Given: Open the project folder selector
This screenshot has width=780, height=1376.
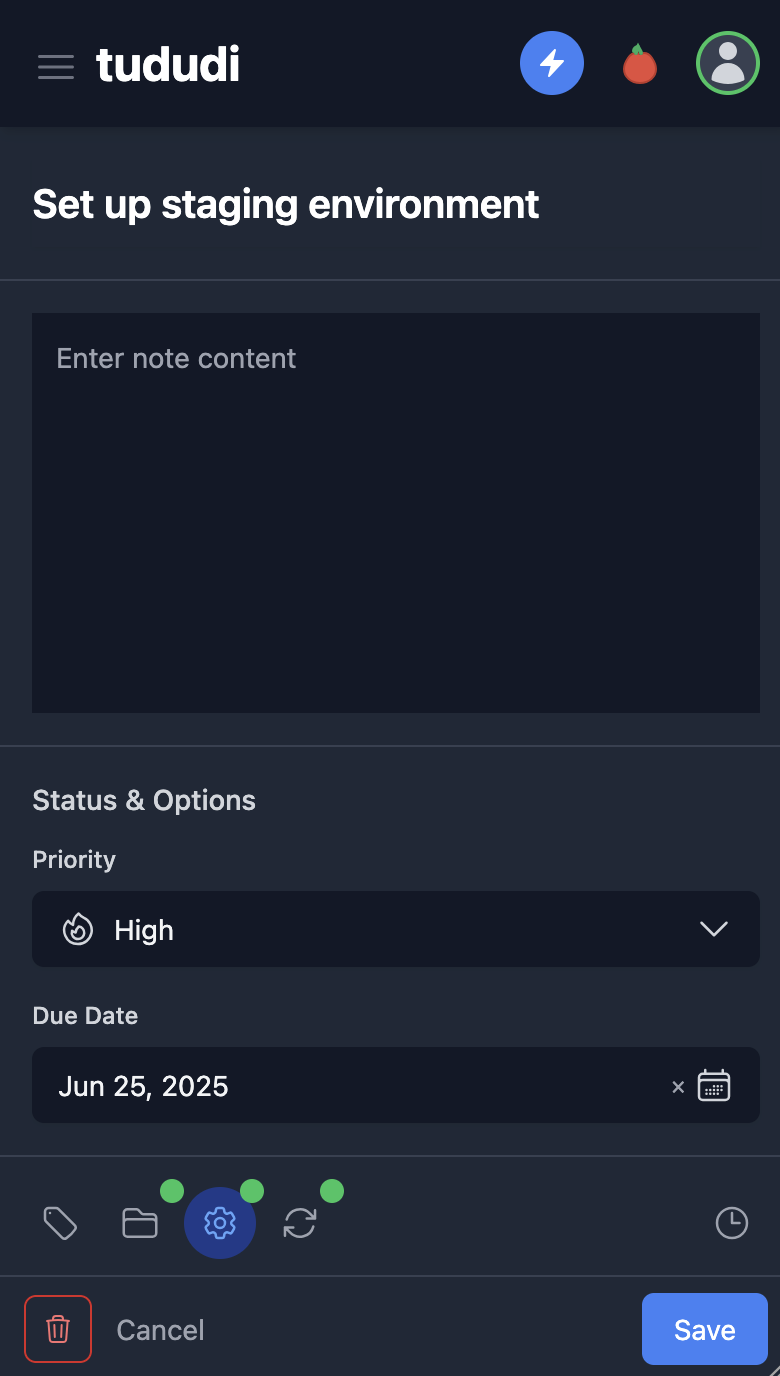Looking at the screenshot, I should pyautogui.click(x=140, y=1222).
